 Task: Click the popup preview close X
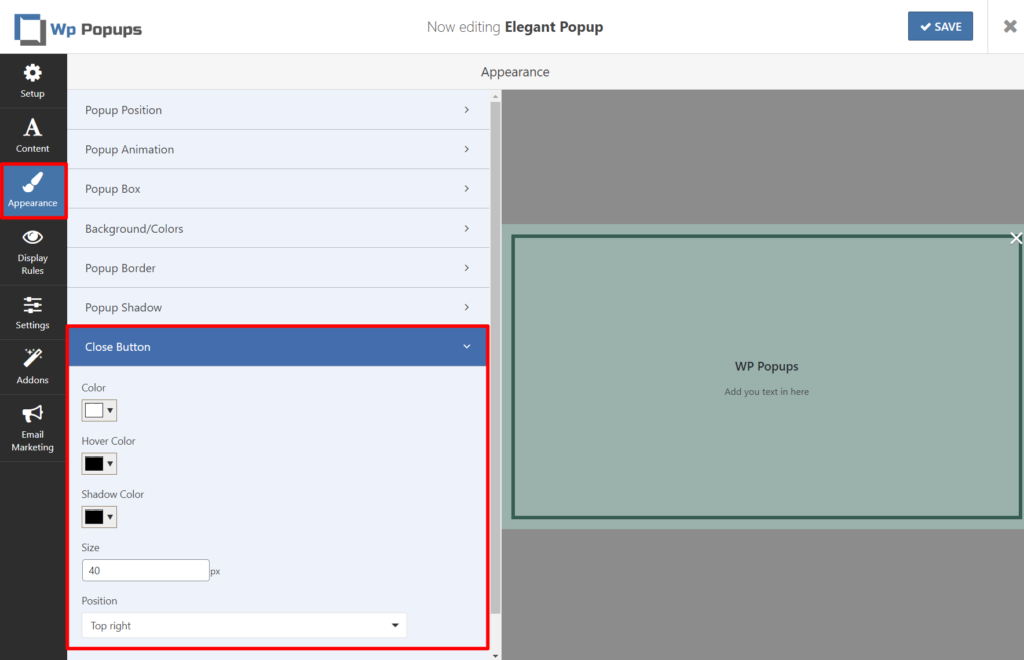(x=1016, y=238)
